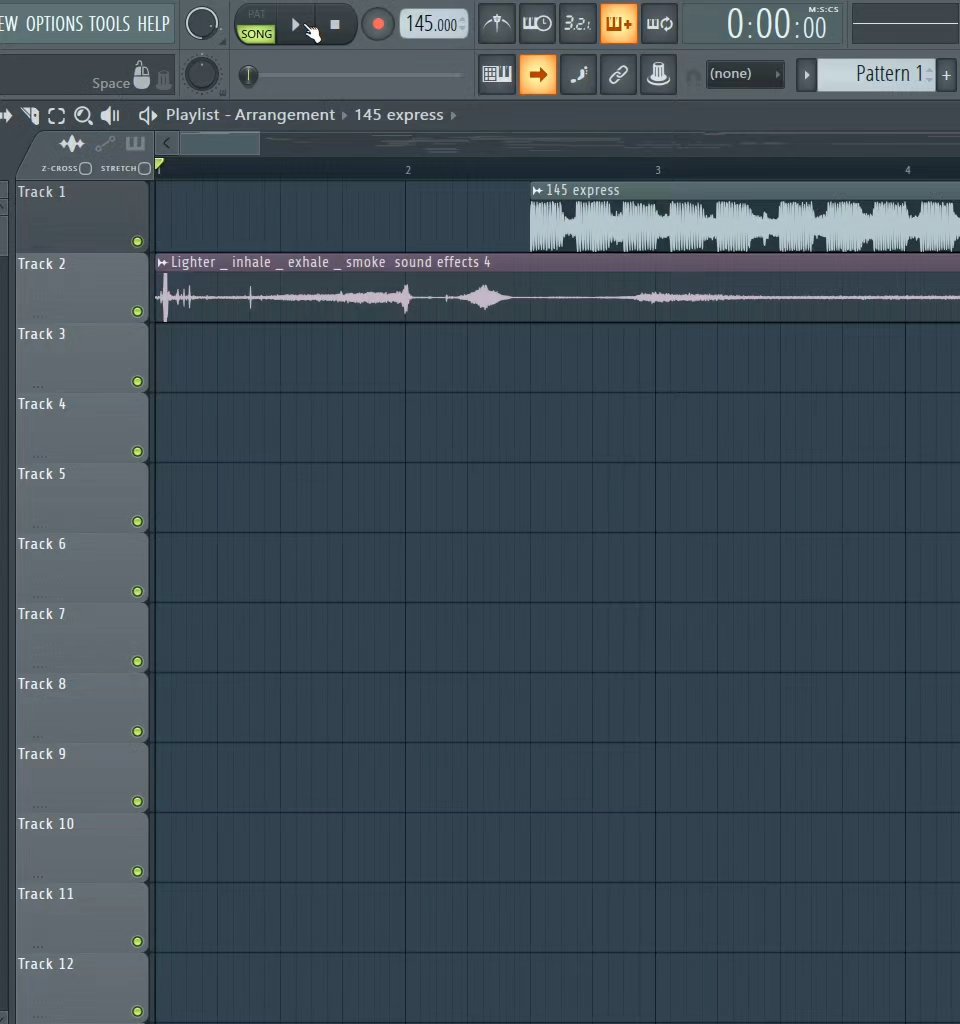
Task: Enable typing keyboard to piano icon
Action: (497, 74)
